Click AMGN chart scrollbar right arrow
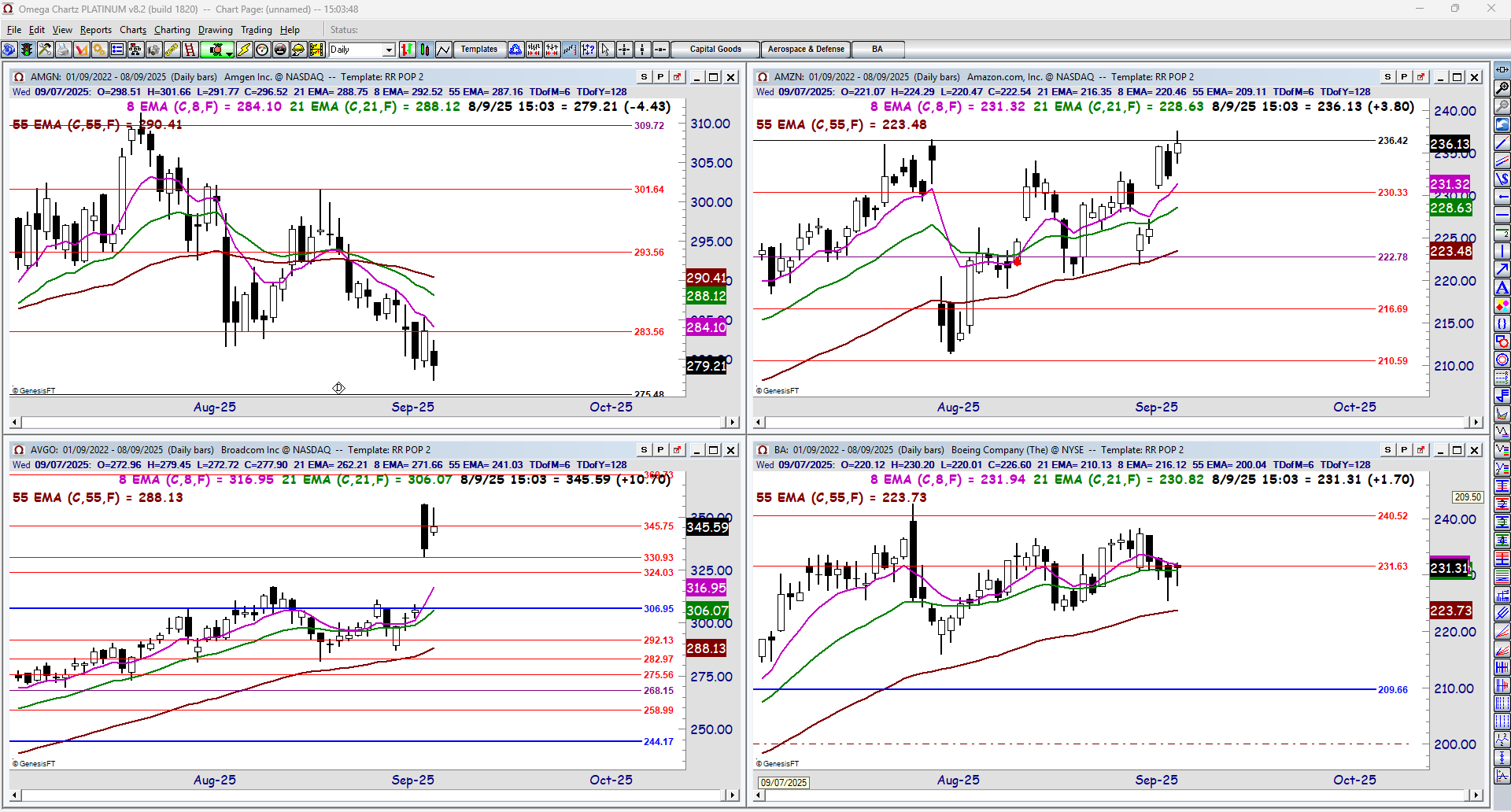Image resolution: width=1511 pixels, height=812 pixels. (733, 423)
